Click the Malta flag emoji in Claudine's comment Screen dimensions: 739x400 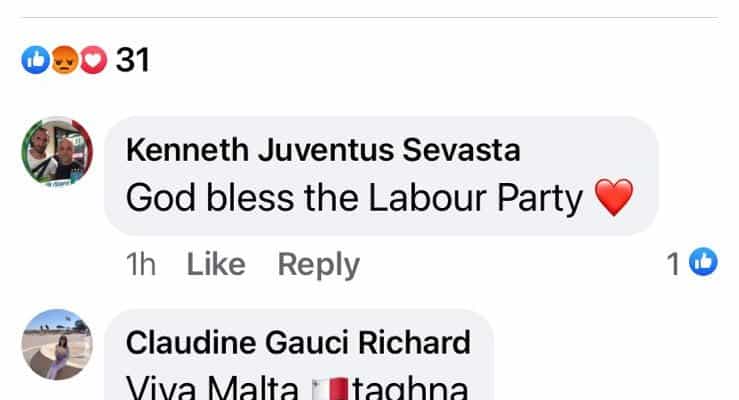[x=330, y=389]
